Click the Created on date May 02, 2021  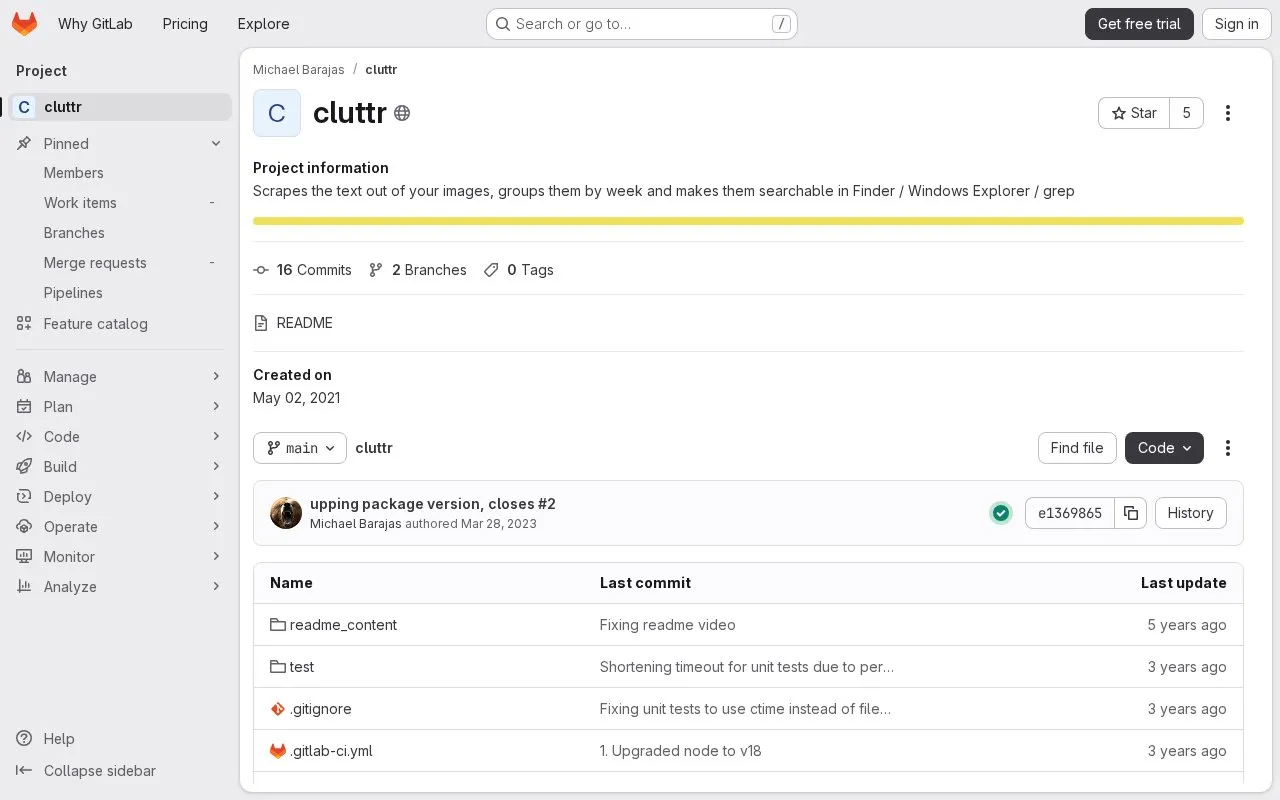297,398
